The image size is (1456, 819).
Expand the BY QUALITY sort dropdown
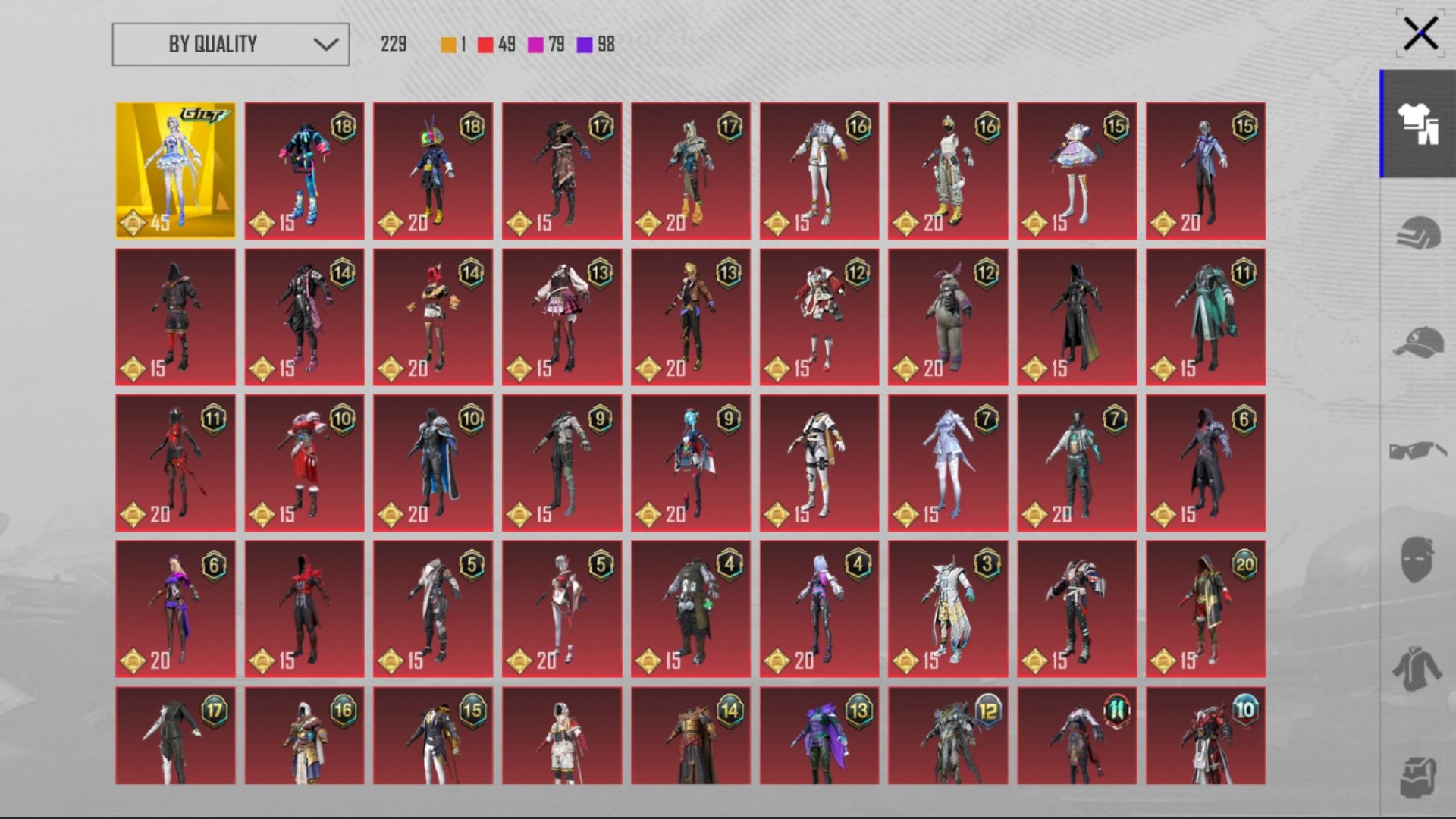pos(231,44)
